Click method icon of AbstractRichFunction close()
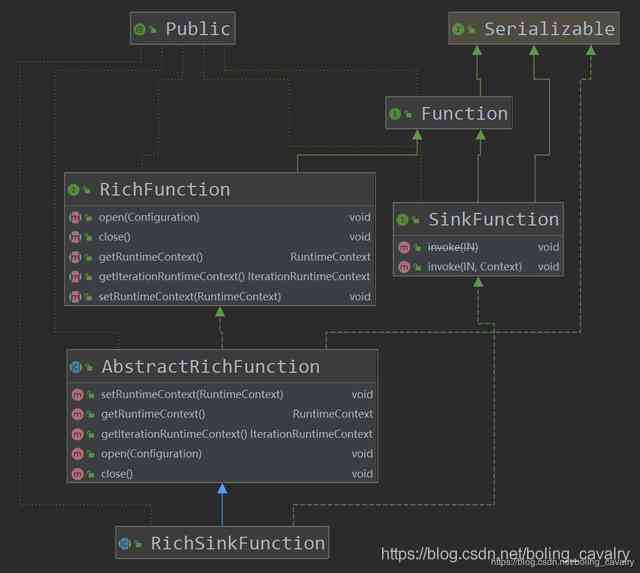The width and height of the screenshot is (640, 573). point(78,474)
